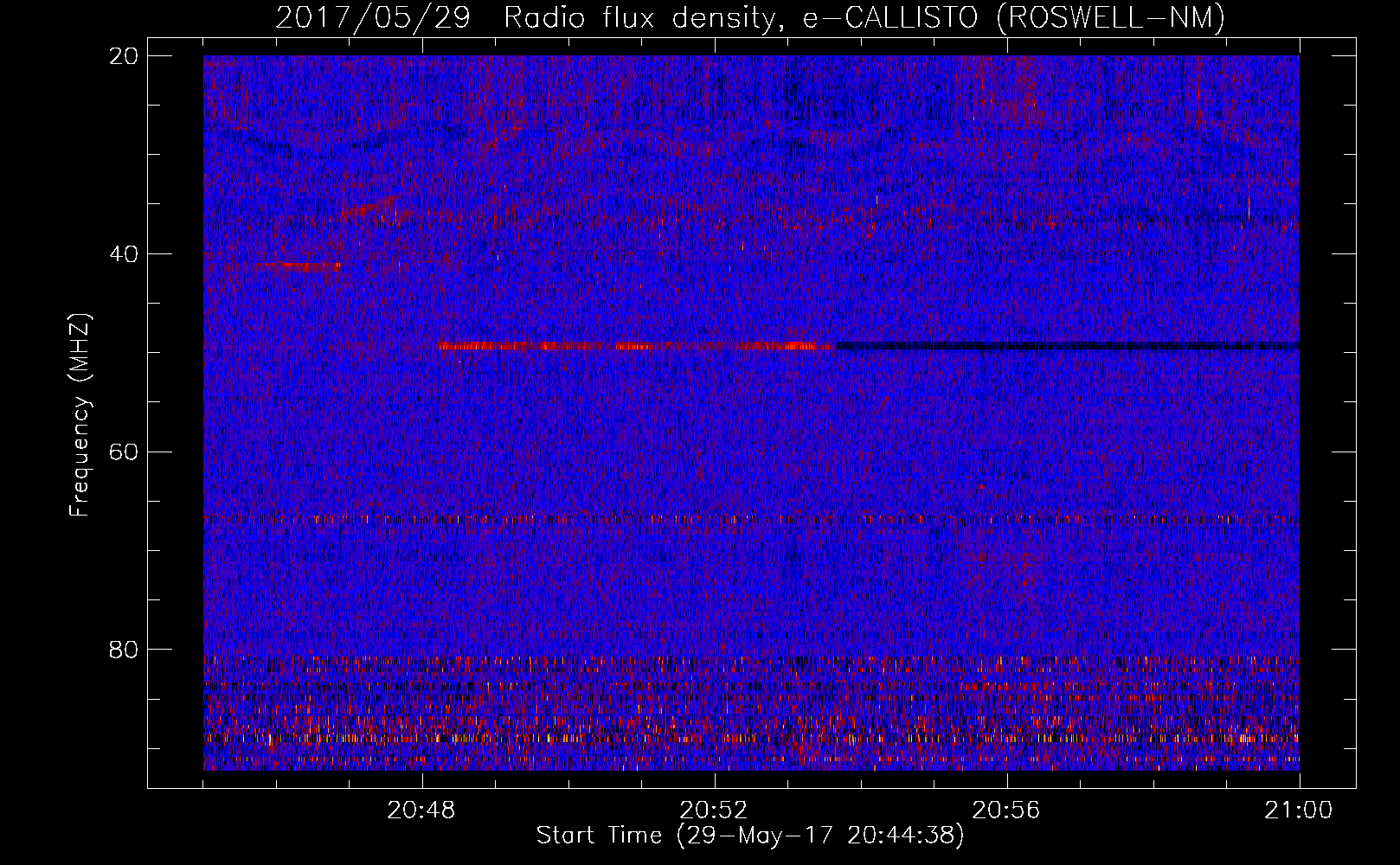Click the frequency tick label '20'
Image resolution: width=1400 pixels, height=865 pixels.
124,56
